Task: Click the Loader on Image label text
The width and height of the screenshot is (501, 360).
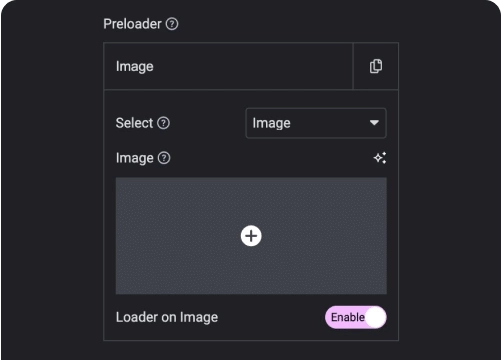Action: coord(167,317)
